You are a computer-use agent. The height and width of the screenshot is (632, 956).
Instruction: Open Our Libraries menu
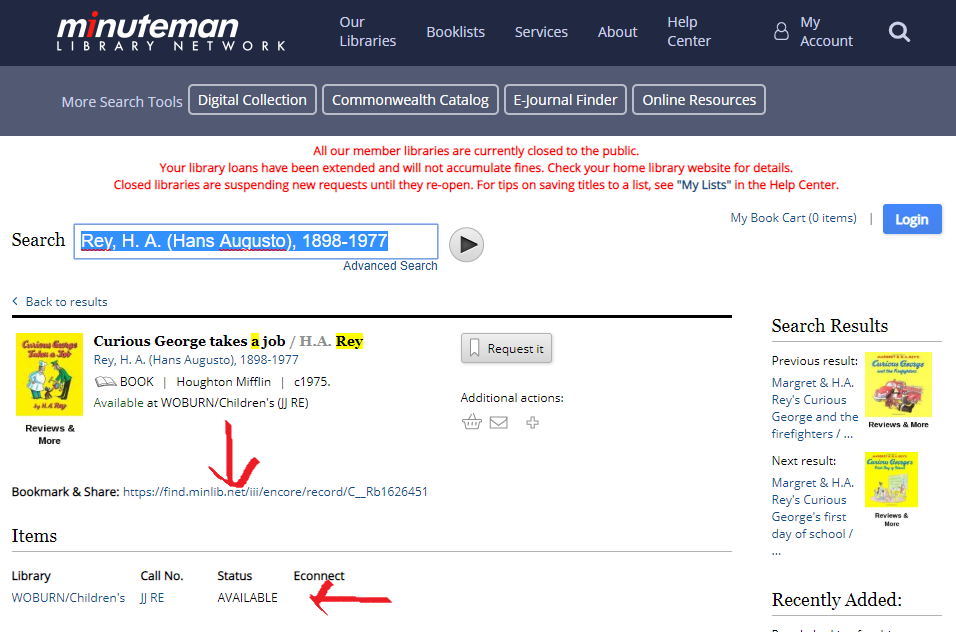(368, 32)
